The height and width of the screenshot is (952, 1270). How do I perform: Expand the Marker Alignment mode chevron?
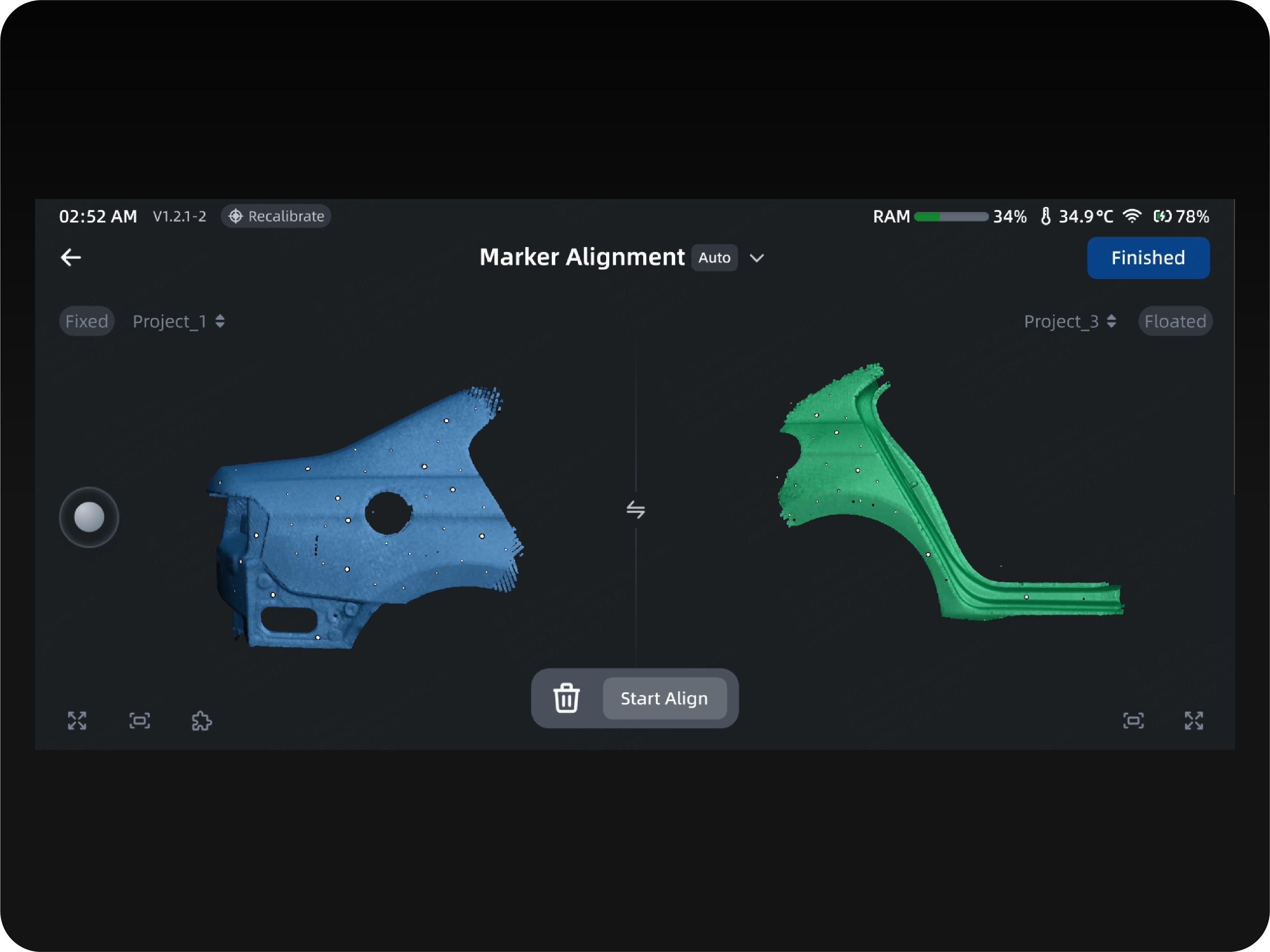757,258
